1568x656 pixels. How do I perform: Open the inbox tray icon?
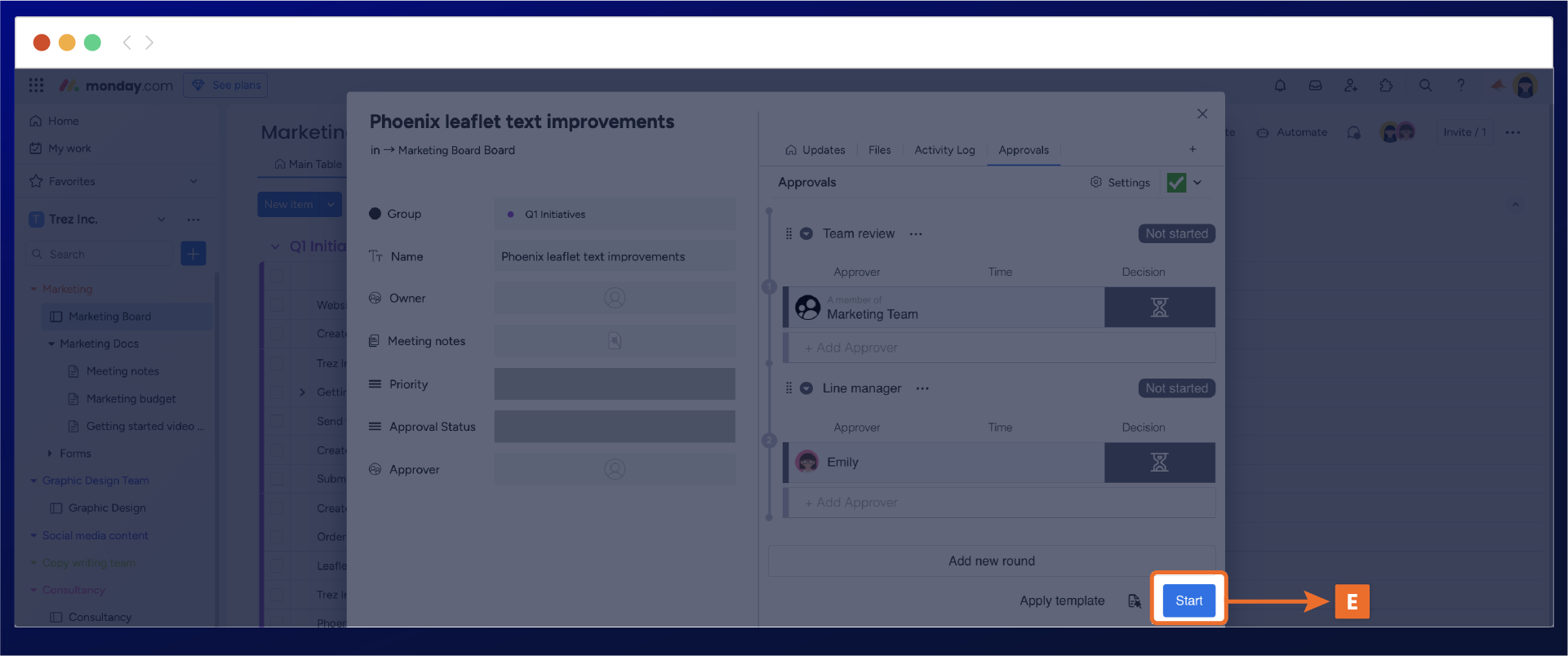point(1315,86)
